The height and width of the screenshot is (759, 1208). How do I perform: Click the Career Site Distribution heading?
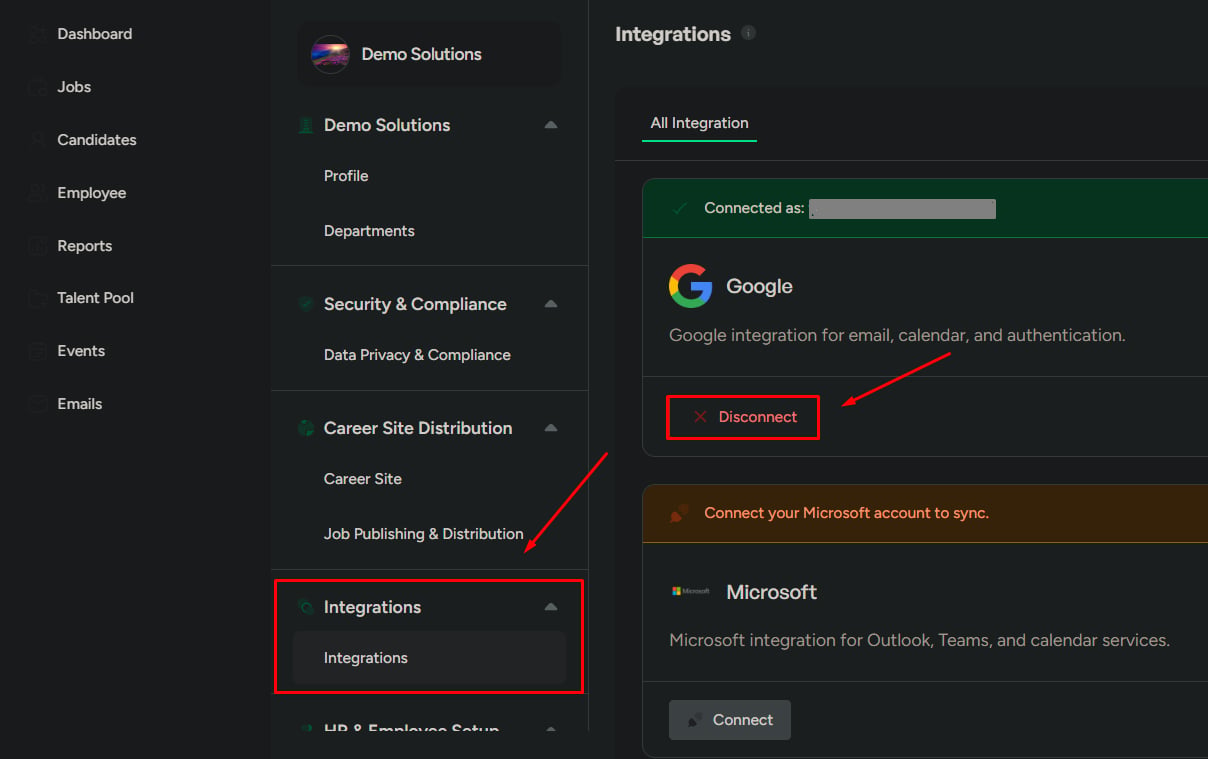tap(418, 428)
